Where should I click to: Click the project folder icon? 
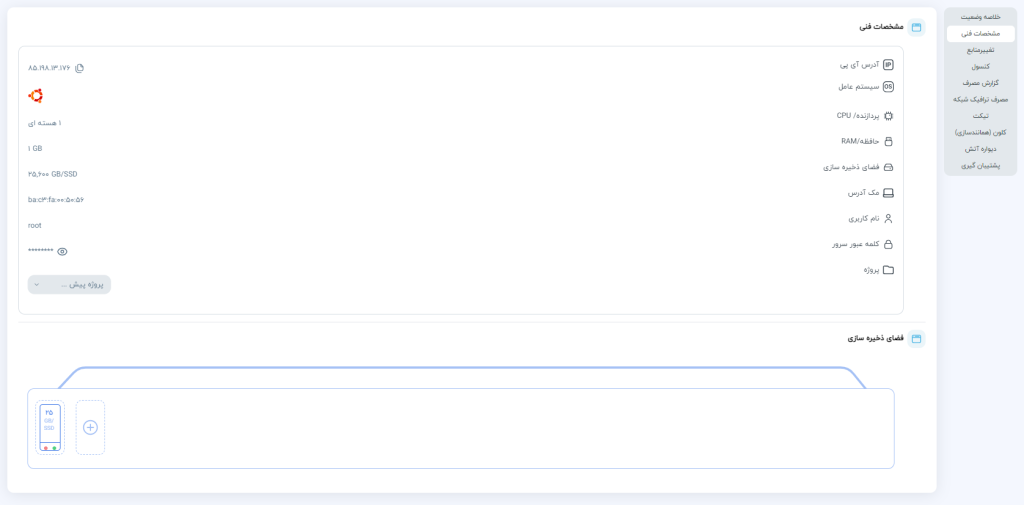coord(888,270)
